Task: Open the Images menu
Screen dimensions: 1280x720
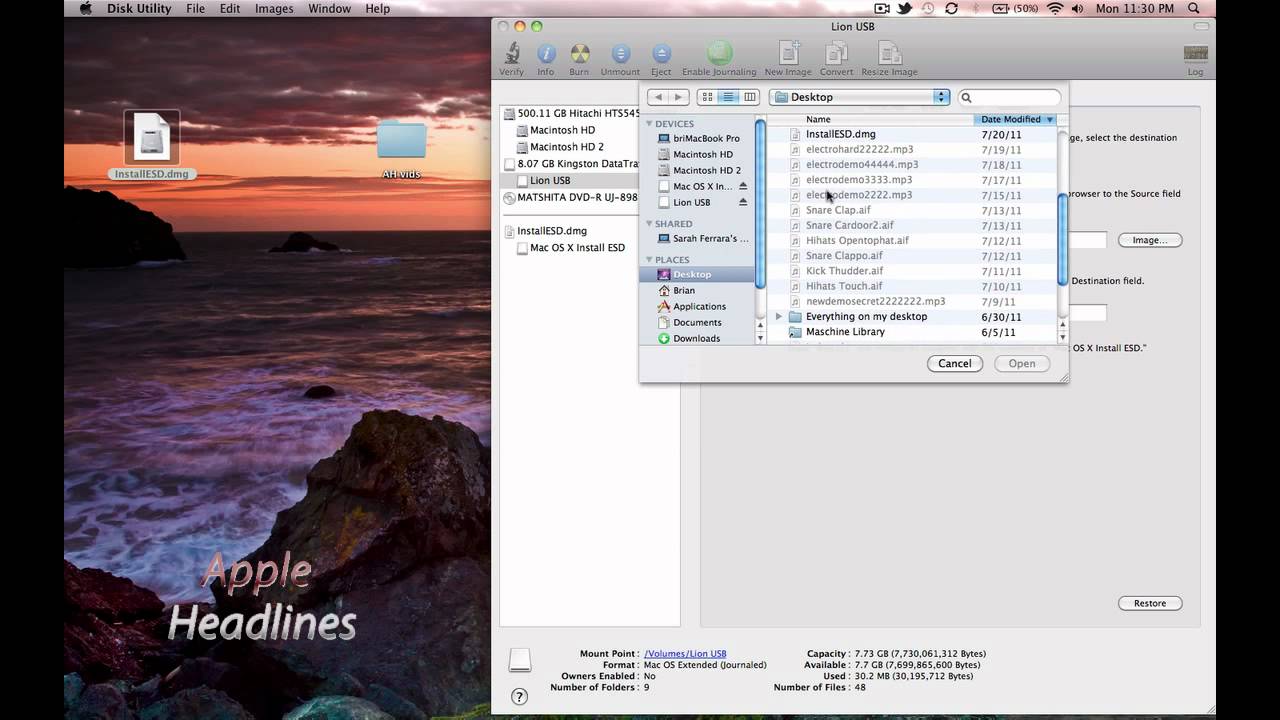Action: click(x=274, y=9)
